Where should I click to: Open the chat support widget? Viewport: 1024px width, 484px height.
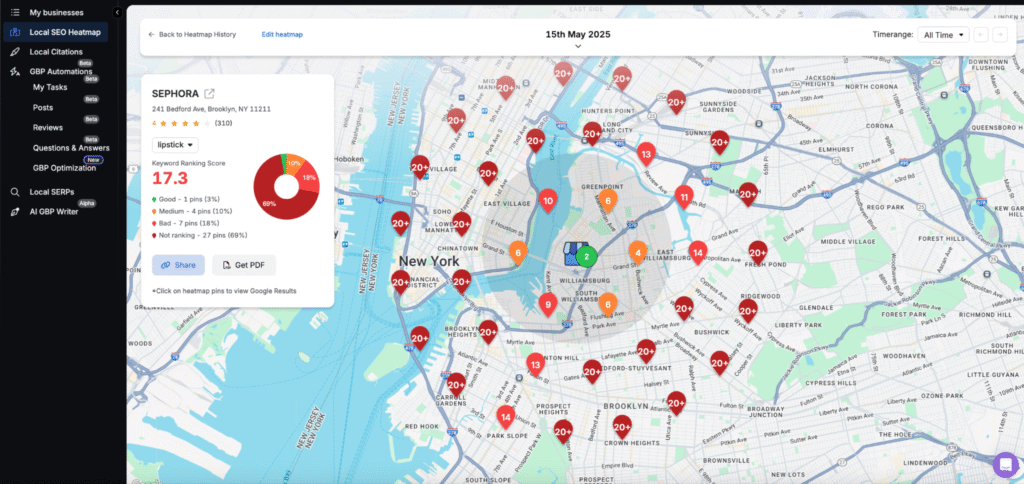(x=1006, y=465)
